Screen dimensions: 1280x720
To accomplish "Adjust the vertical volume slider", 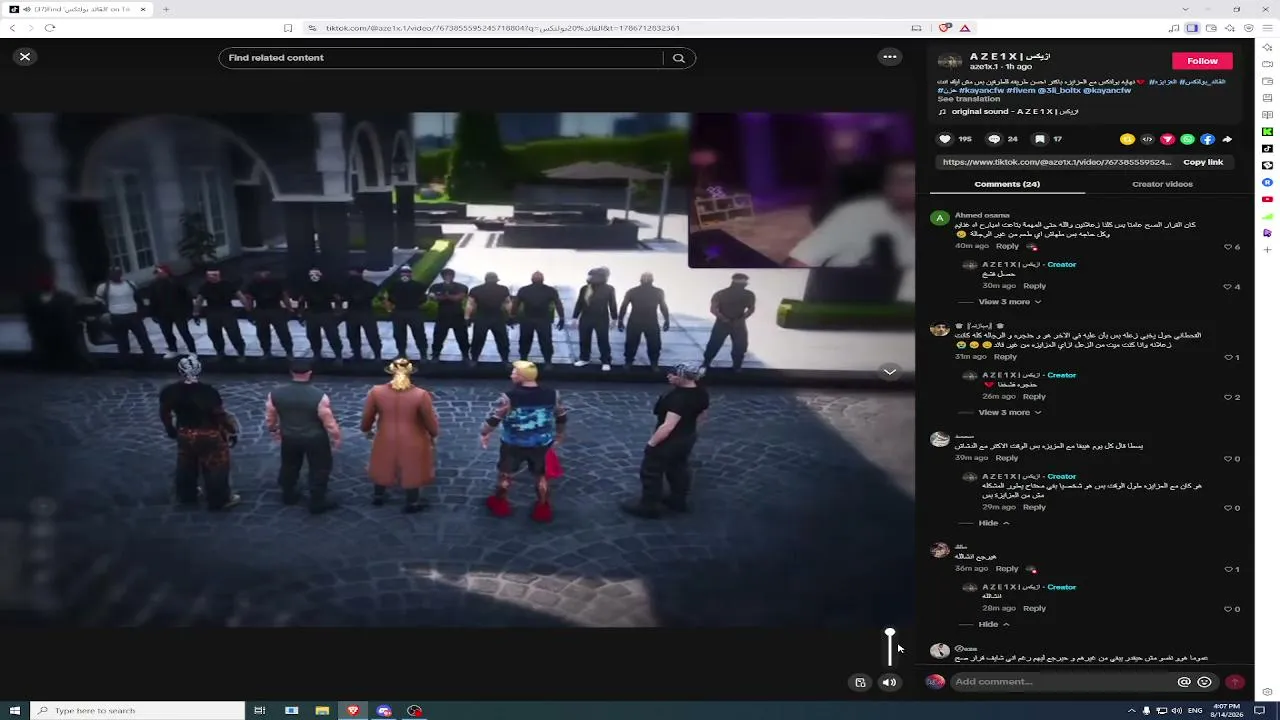I will pos(890,648).
